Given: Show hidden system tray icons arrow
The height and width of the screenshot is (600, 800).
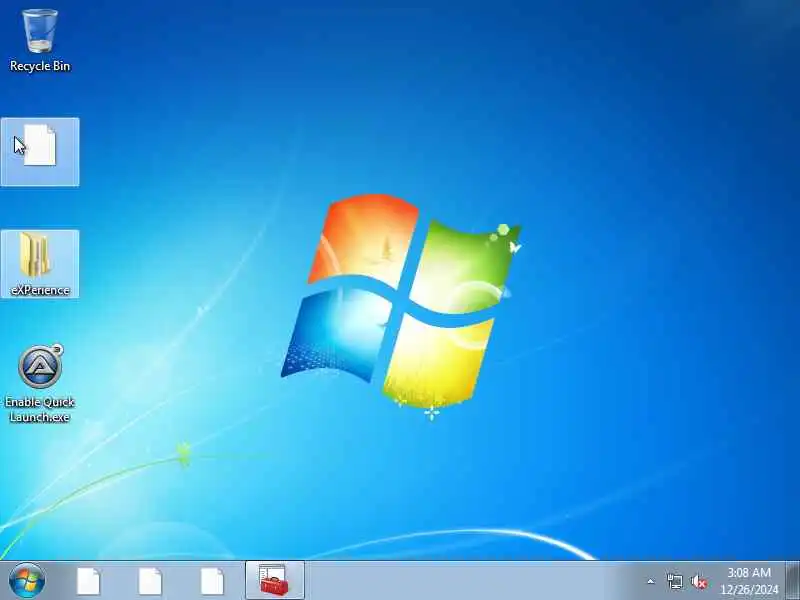Looking at the screenshot, I should [651, 581].
